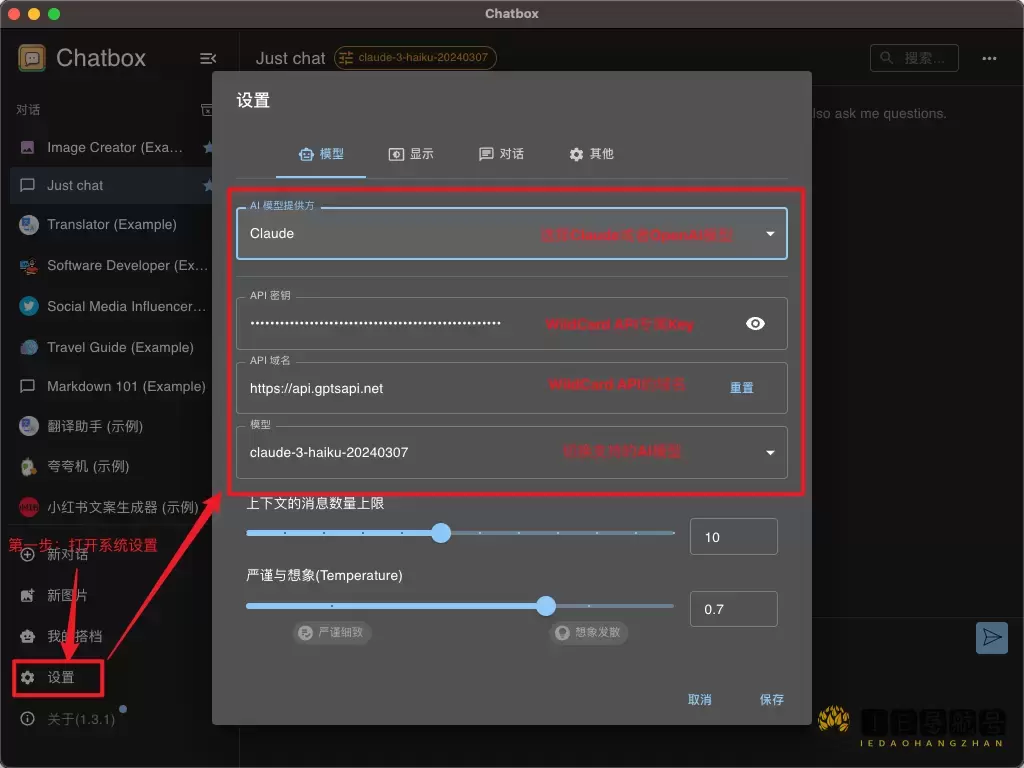Select the Just chat conversation
The height and width of the screenshot is (768, 1024).
[x=111, y=185]
